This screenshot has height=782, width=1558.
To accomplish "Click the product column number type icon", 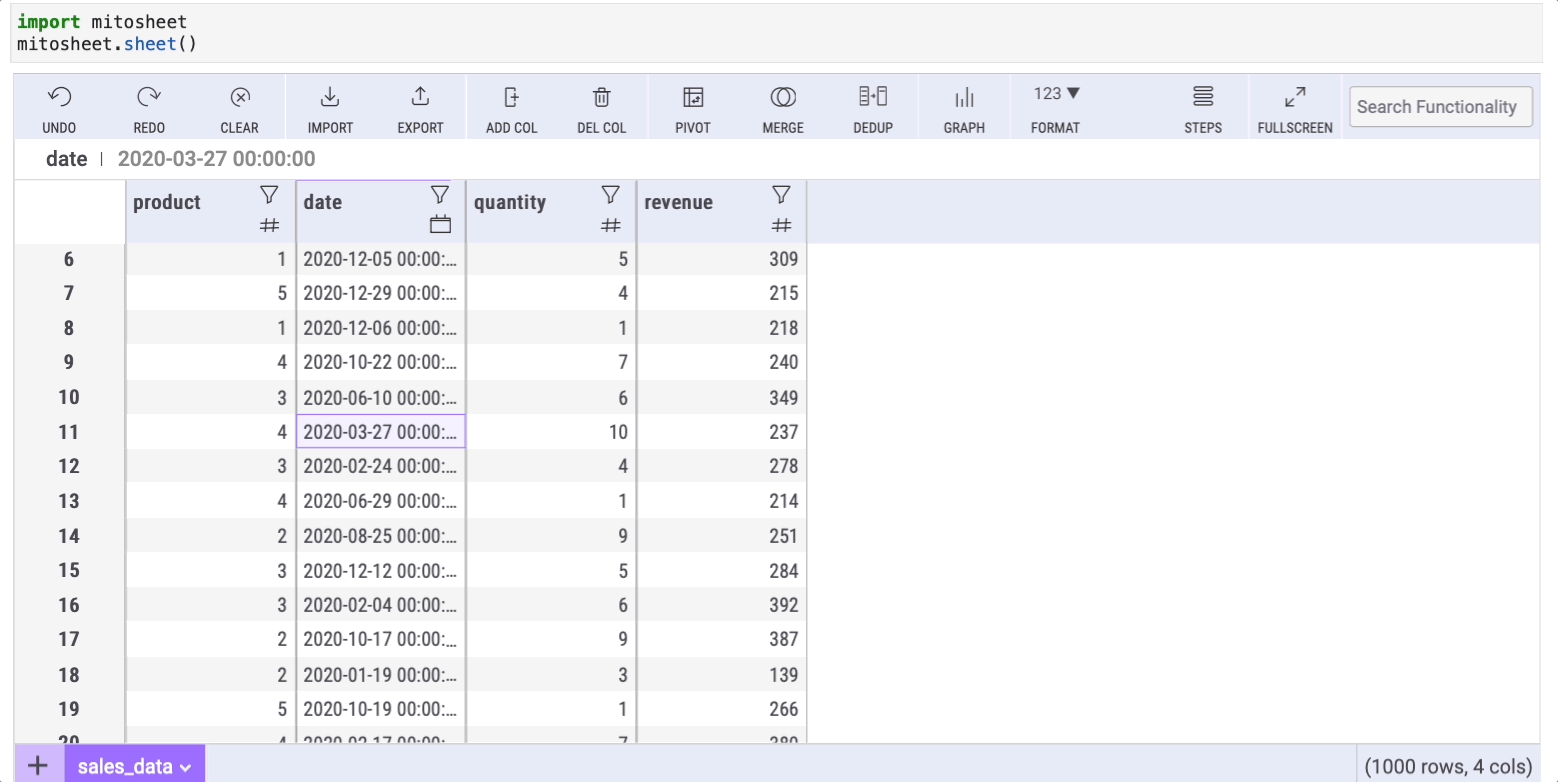I will click(x=269, y=225).
